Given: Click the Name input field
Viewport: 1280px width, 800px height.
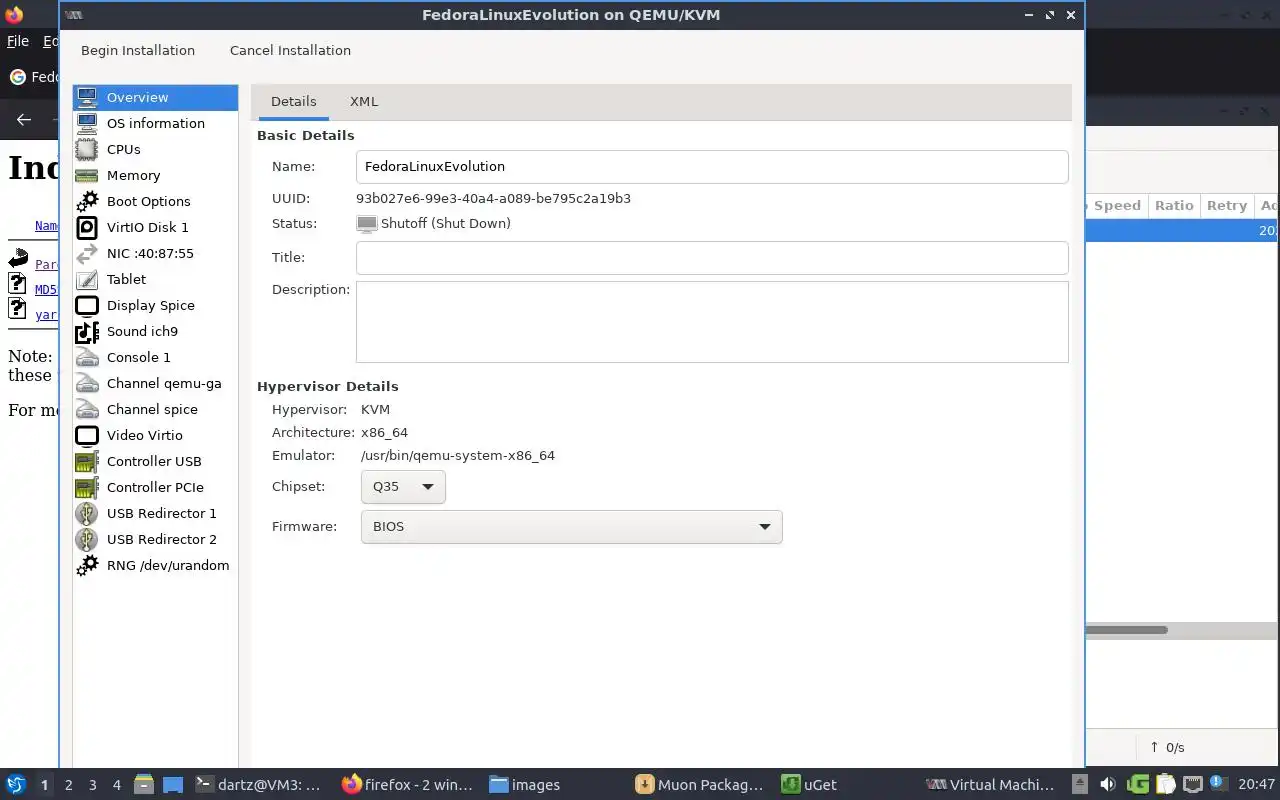Looking at the screenshot, I should click(712, 166).
